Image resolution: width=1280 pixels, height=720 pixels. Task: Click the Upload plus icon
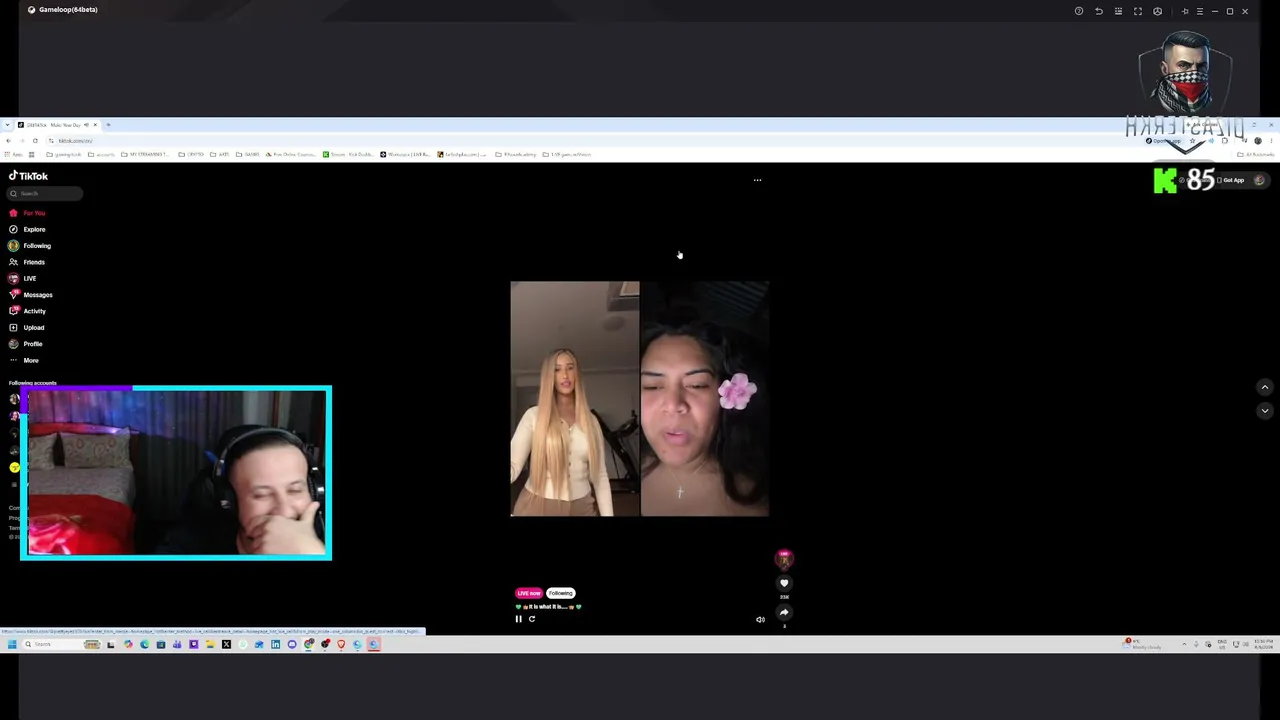coord(13,327)
